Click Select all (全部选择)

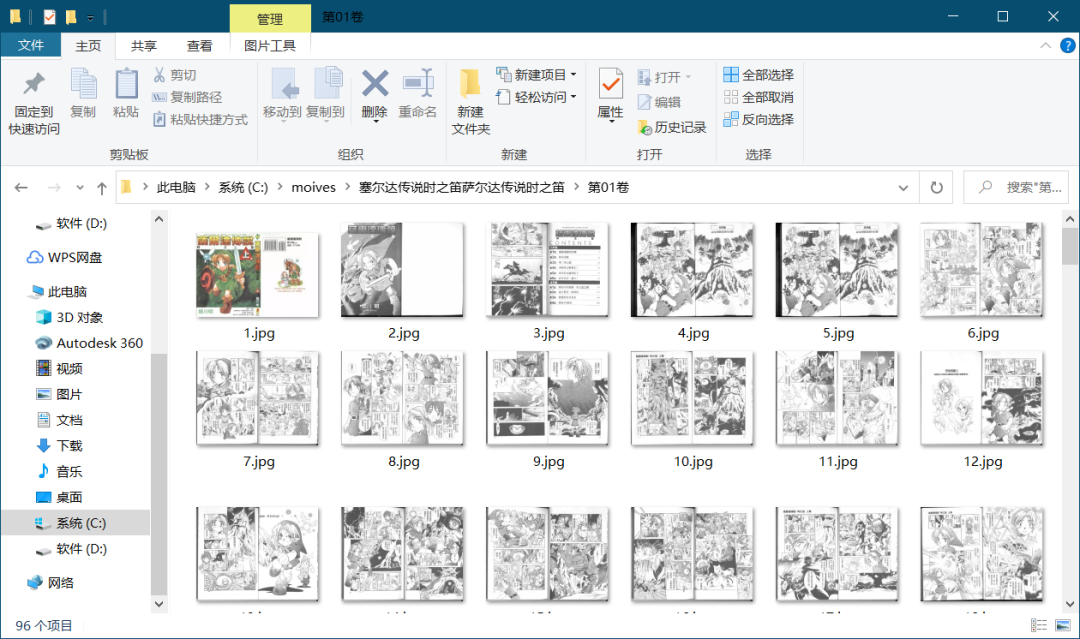pyautogui.click(x=758, y=74)
